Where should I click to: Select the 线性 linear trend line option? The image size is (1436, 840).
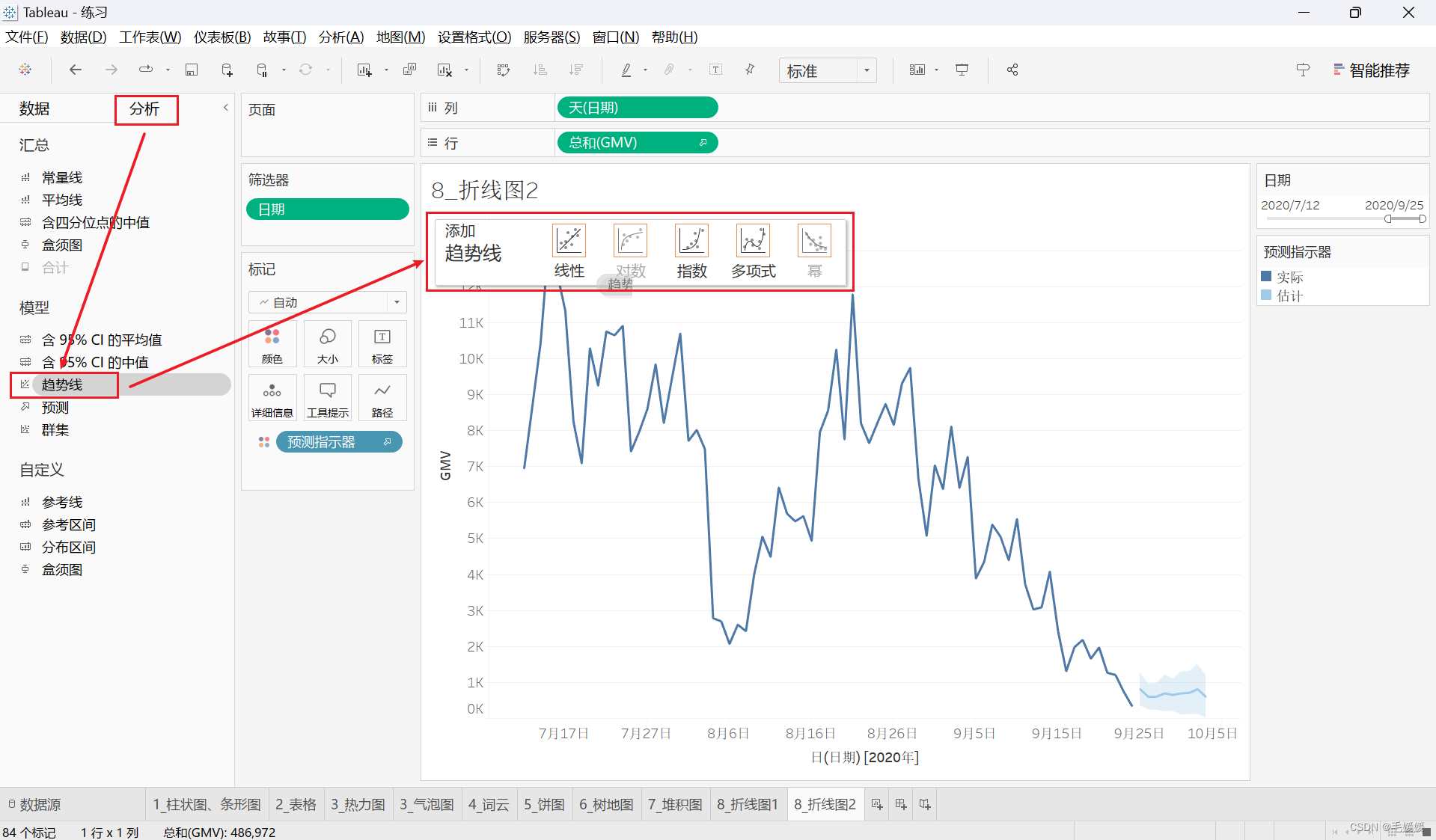point(569,251)
